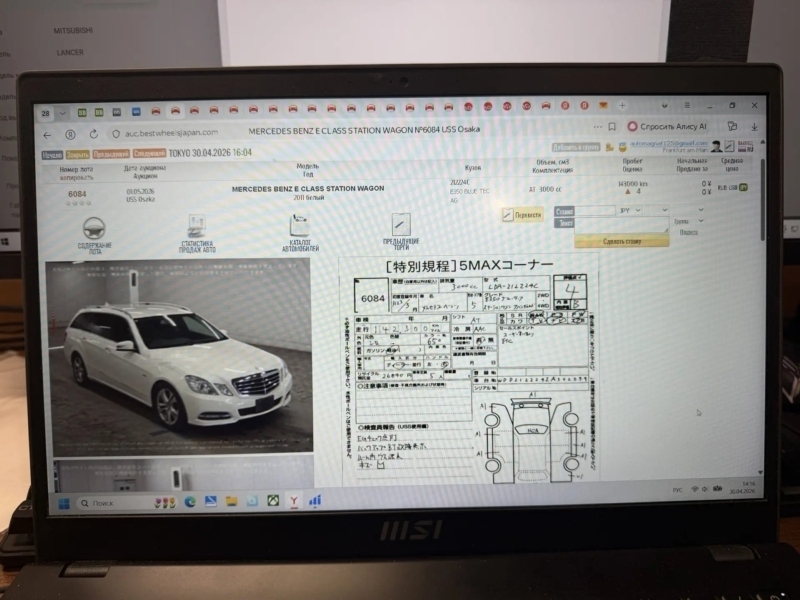The width and height of the screenshot is (800, 600).
Task: Open the main white Mercedes photo
Action: point(180,357)
